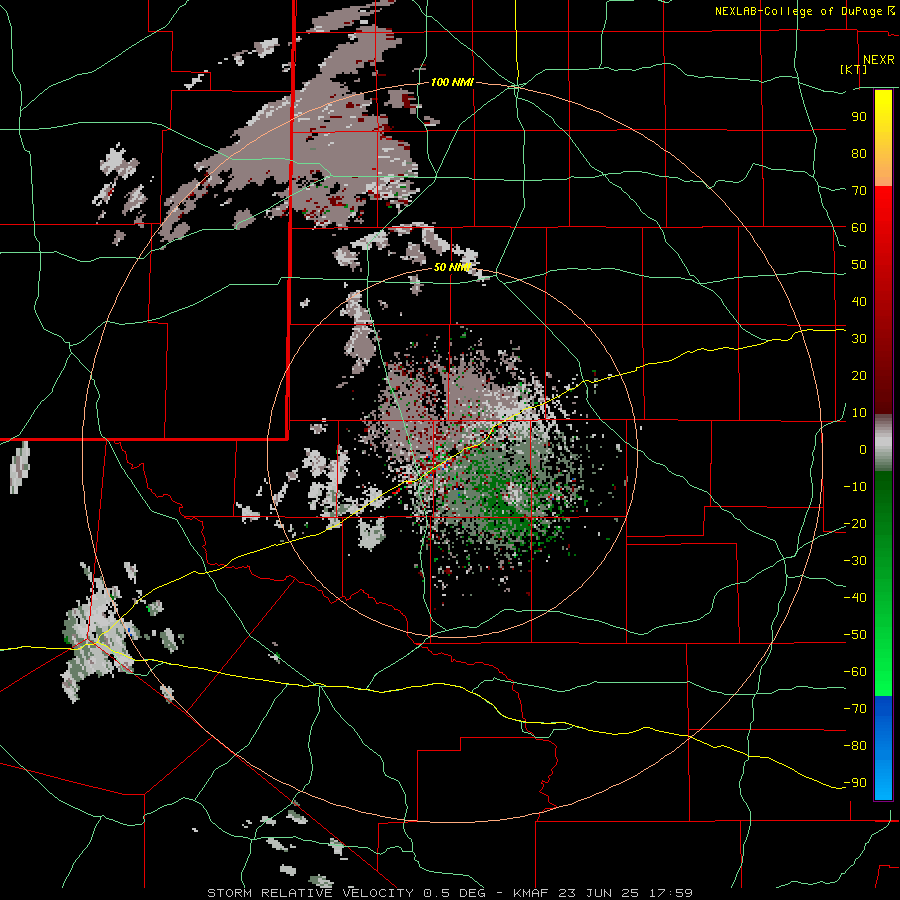Click the -80 value on the velocity scale
This screenshot has height=900, width=900.
pyautogui.click(x=855, y=746)
